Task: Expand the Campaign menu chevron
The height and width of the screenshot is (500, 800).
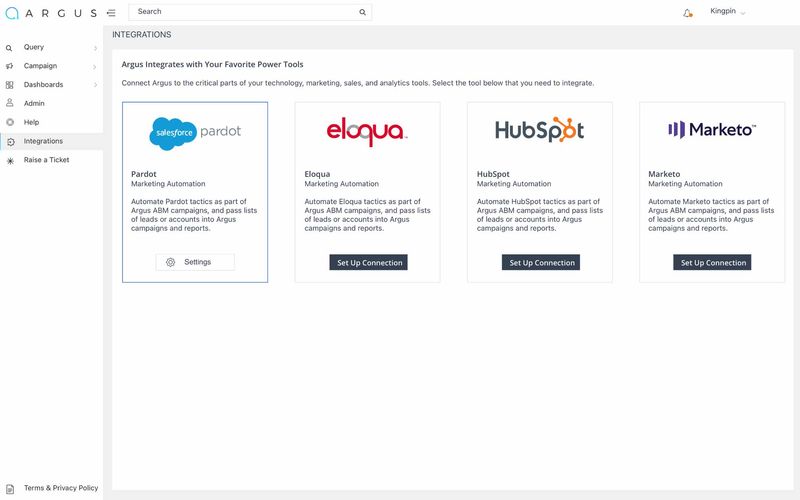Action: point(95,67)
